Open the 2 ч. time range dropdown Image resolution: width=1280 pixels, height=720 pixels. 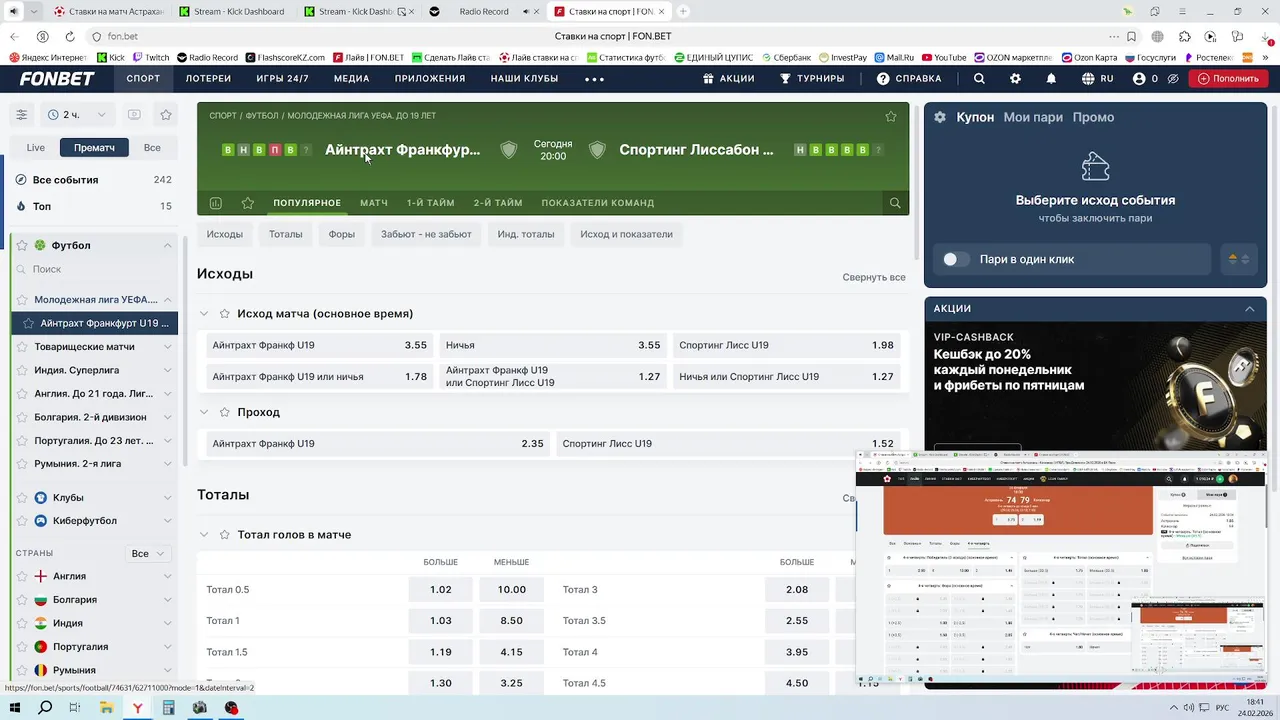pos(76,115)
